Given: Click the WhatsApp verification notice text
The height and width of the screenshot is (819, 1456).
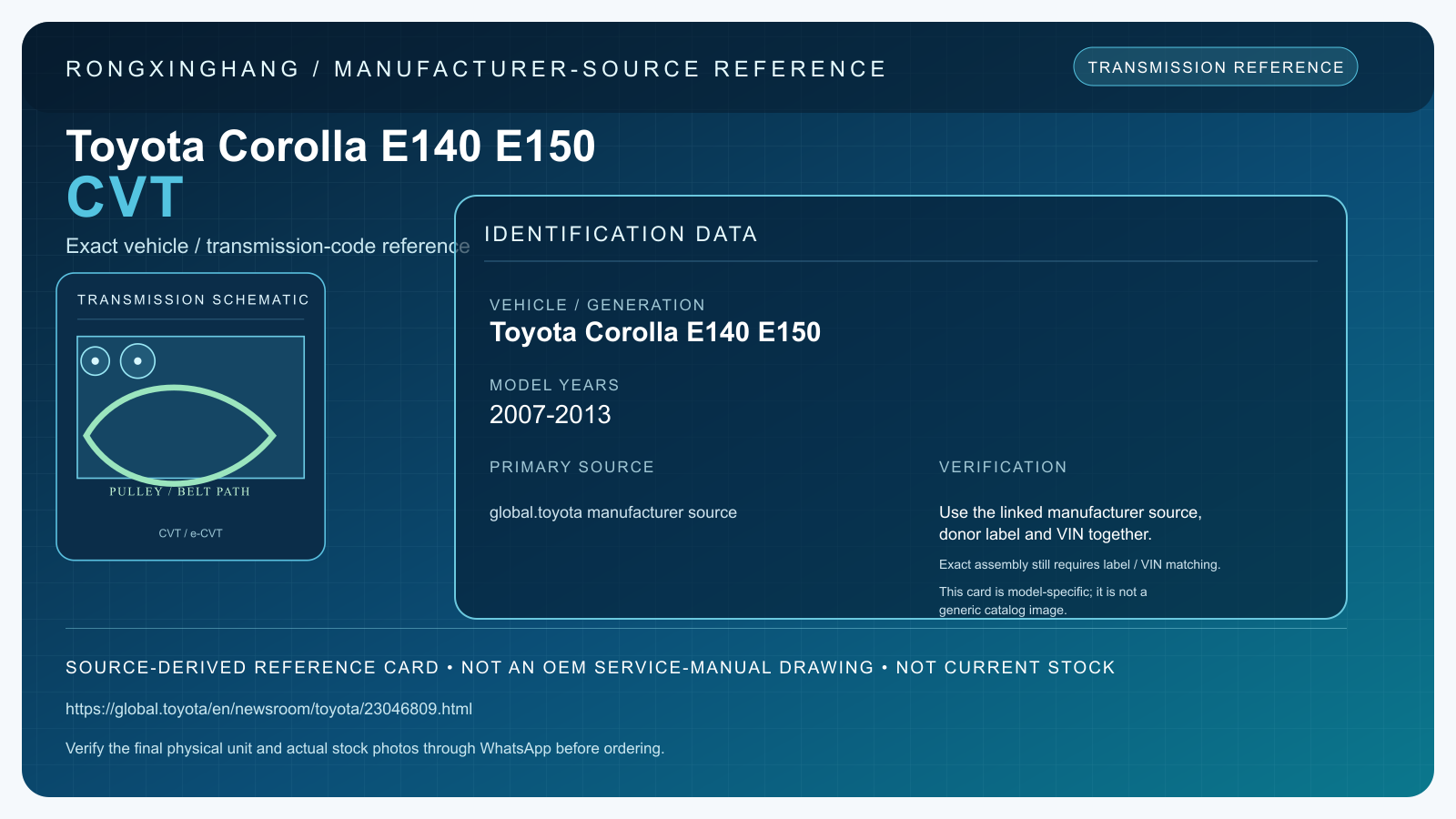Looking at the screenshot, I should 365,748.
